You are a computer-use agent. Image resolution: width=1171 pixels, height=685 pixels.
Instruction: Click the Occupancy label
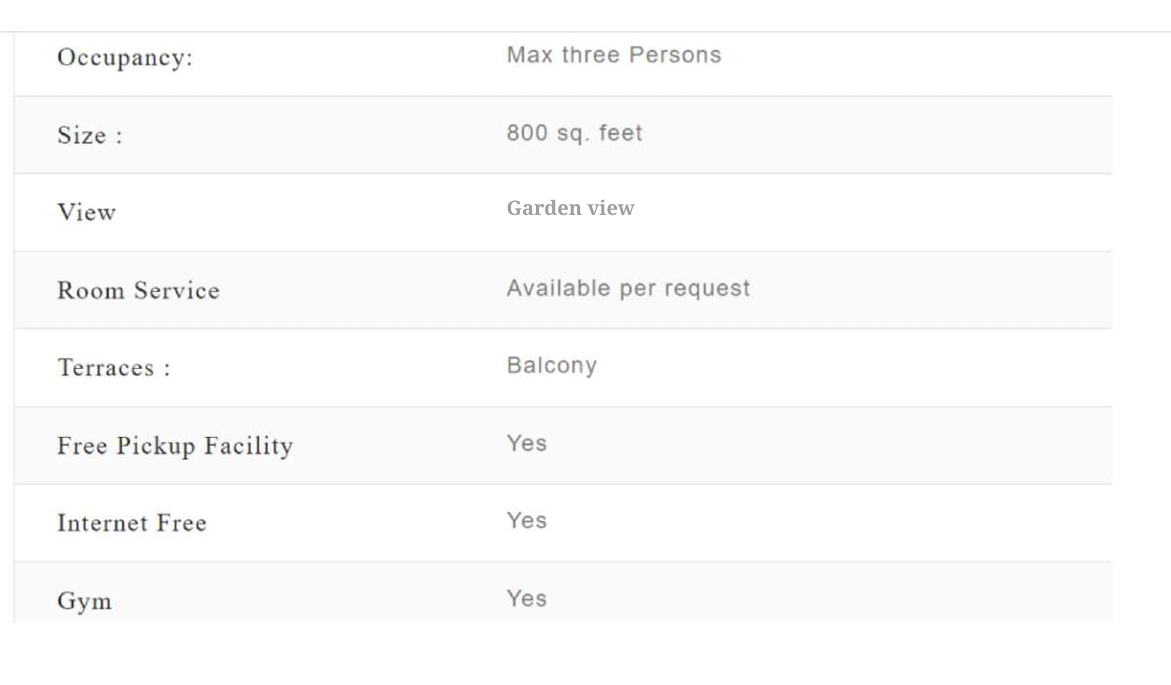click(x=125, y=57)
